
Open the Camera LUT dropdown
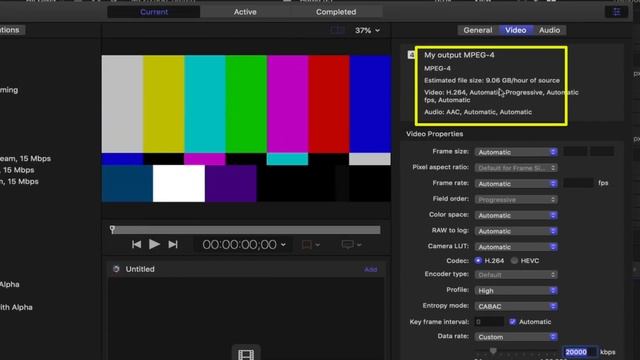516,247
